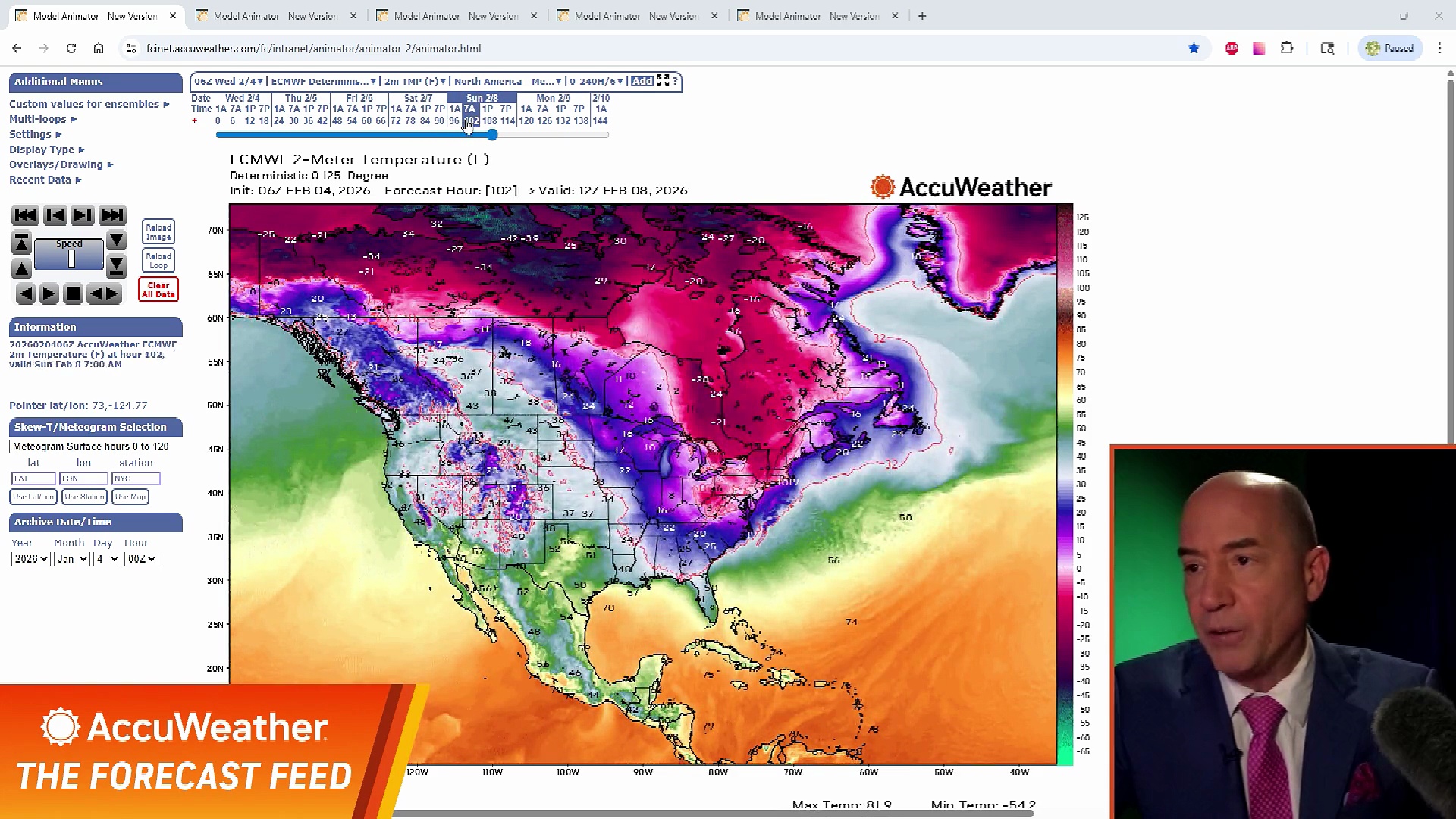Click the Reload Image button
1456x819 pixels.
click(158, 232)
